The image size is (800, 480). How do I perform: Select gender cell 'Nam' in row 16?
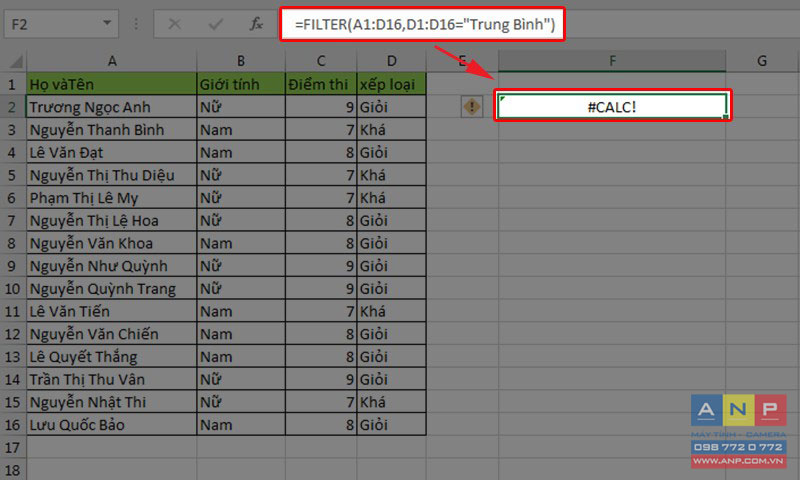(x=241, y=425)
